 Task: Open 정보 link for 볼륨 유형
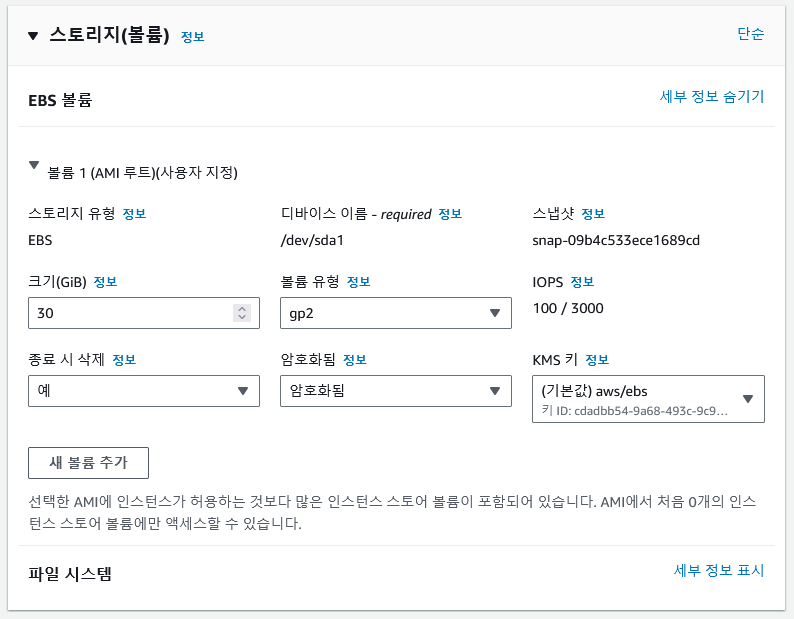(x=359, y=282)
